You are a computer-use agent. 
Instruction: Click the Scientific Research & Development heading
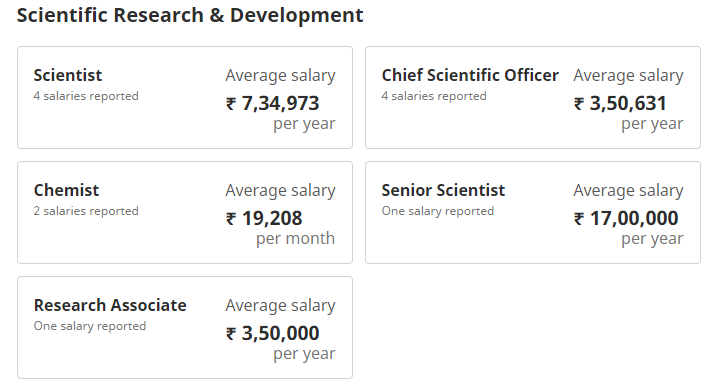click(x=190, y=15)
